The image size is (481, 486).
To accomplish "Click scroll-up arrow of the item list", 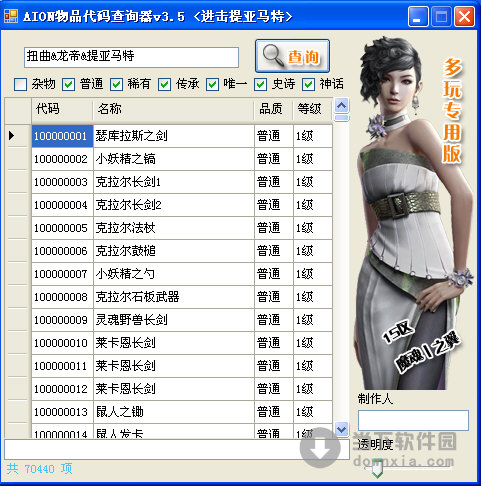I will pyautogui.click(x=341, y=106).
